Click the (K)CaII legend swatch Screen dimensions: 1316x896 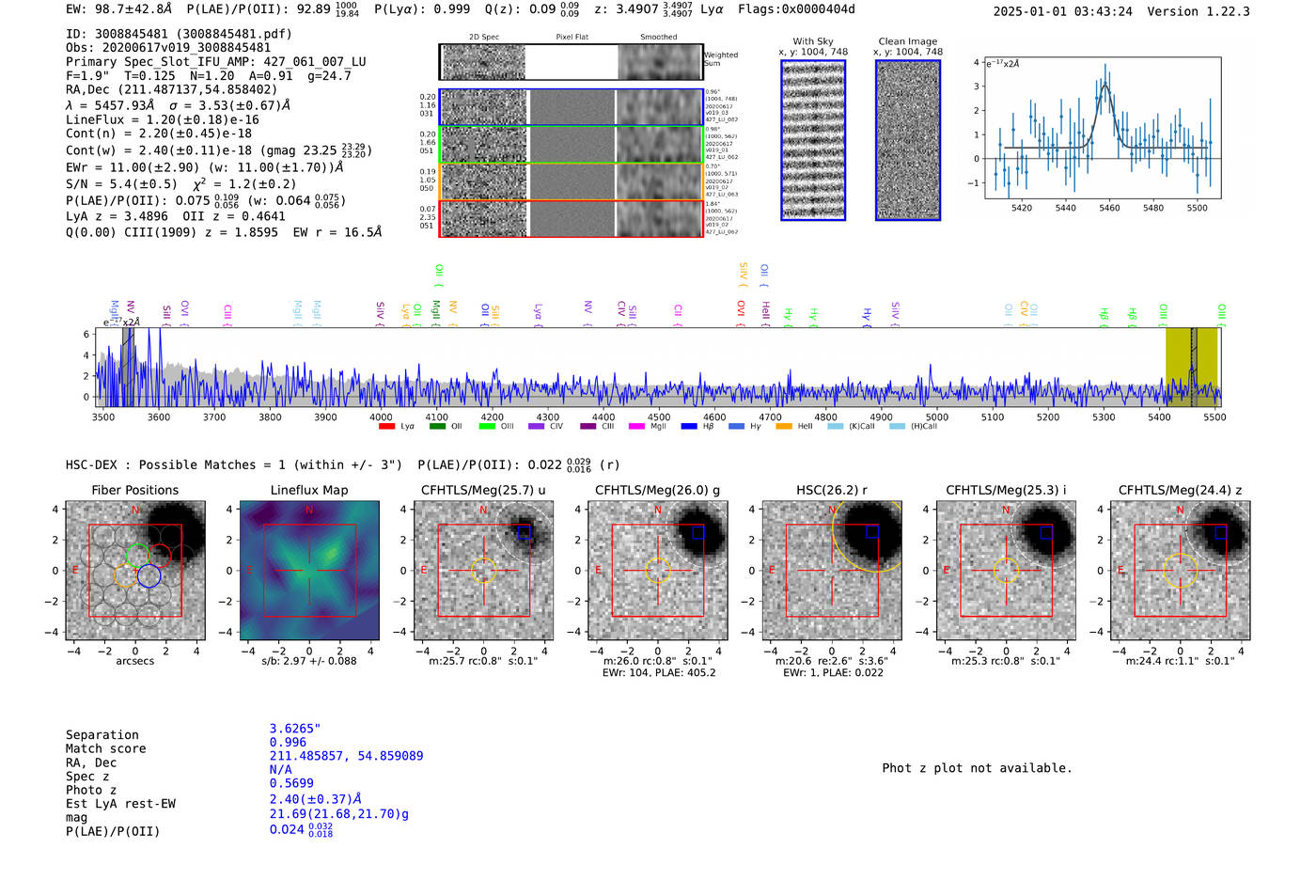[x=835, y=427]
